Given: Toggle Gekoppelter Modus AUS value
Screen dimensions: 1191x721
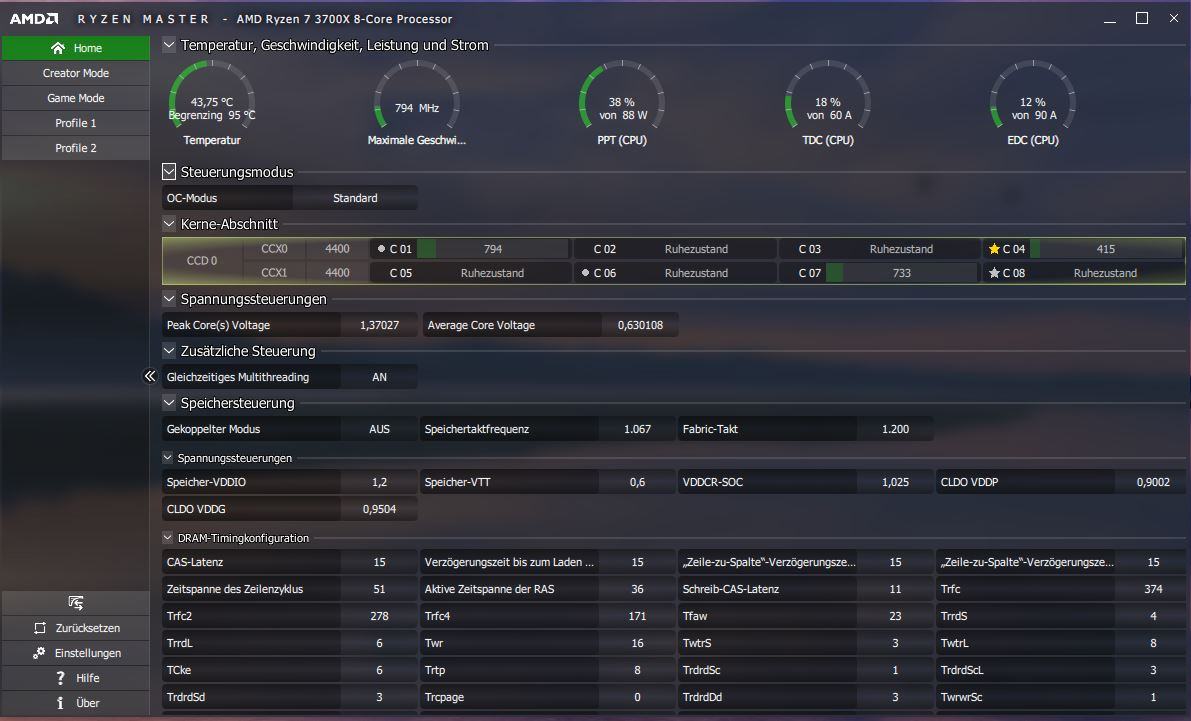Looking at the screenshot, I should (x=379, y=429).
